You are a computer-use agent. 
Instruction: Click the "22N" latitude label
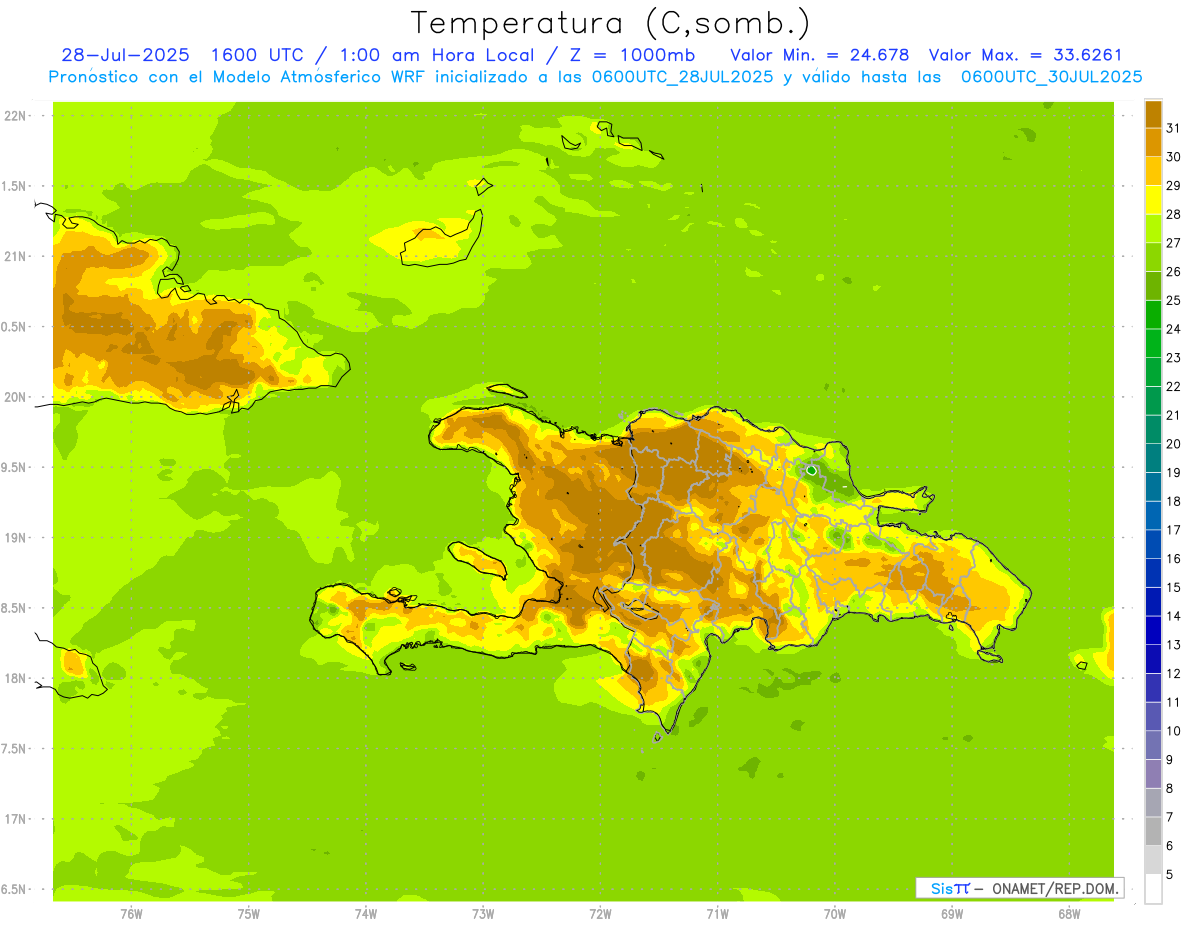(x=14, y=116)
